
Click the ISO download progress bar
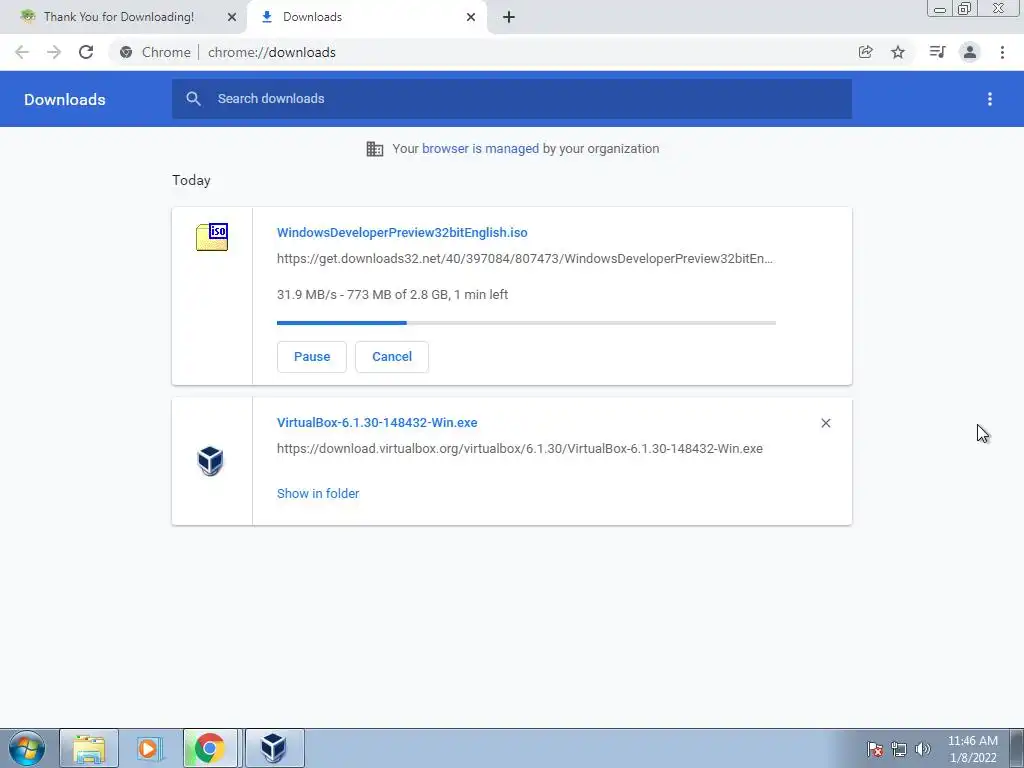(526, 323)
